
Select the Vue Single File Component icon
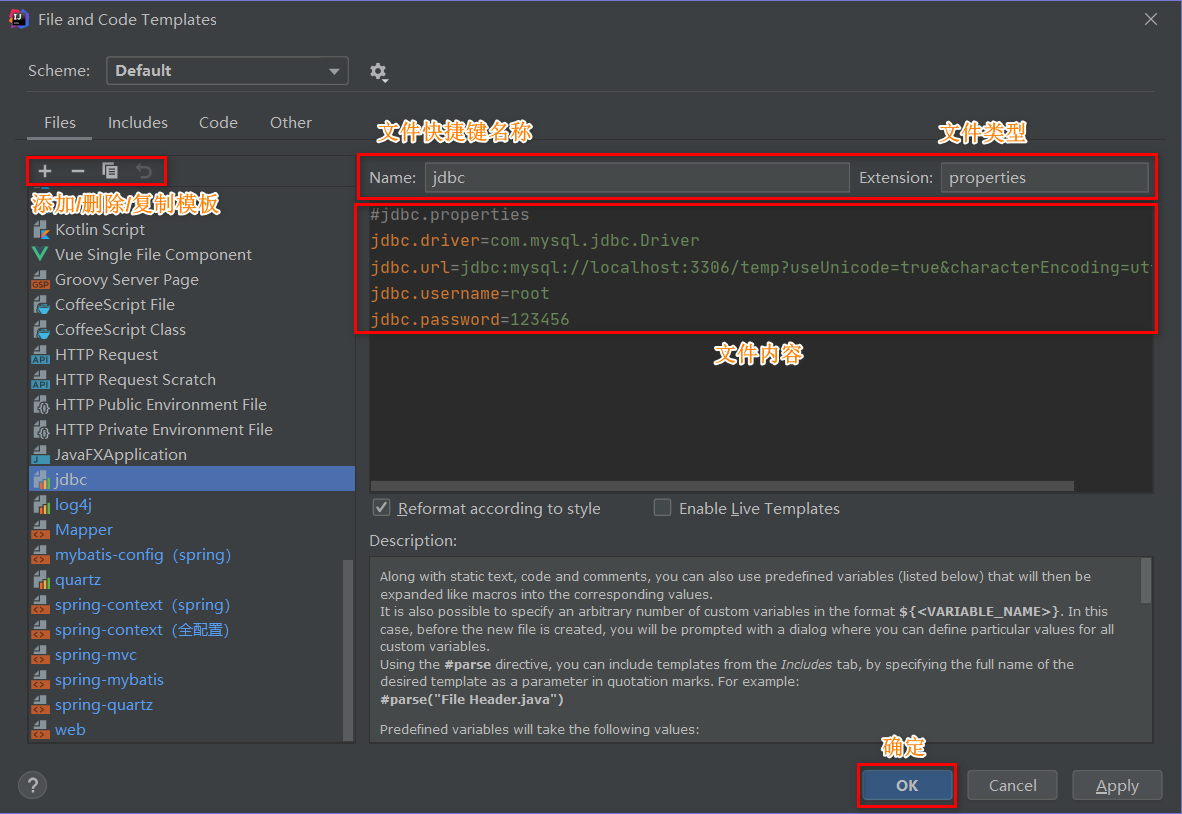41,254
